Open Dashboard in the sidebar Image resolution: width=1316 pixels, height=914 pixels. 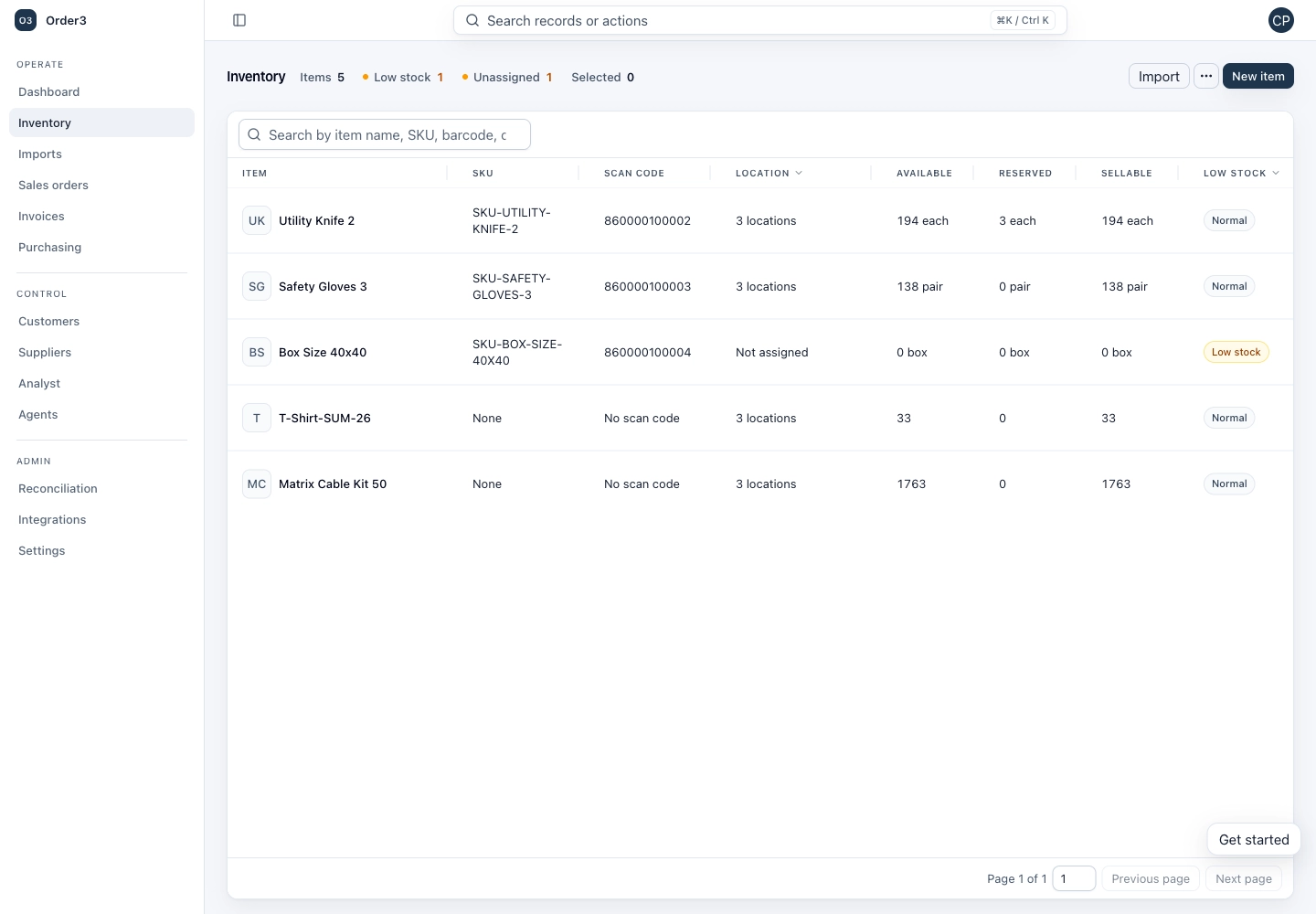pyautogui.click(x=101, y=91)
